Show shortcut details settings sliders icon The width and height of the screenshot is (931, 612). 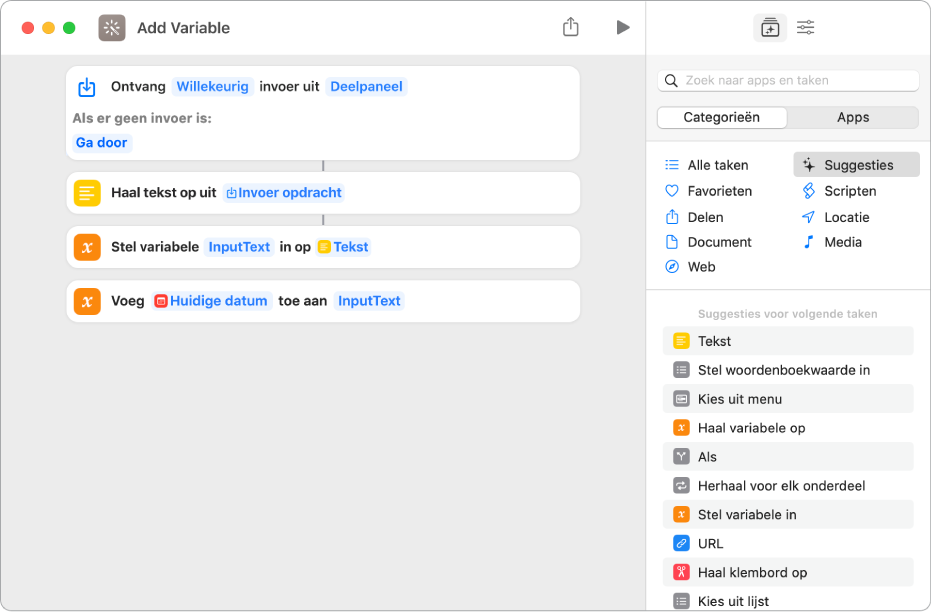coord(805,28)
